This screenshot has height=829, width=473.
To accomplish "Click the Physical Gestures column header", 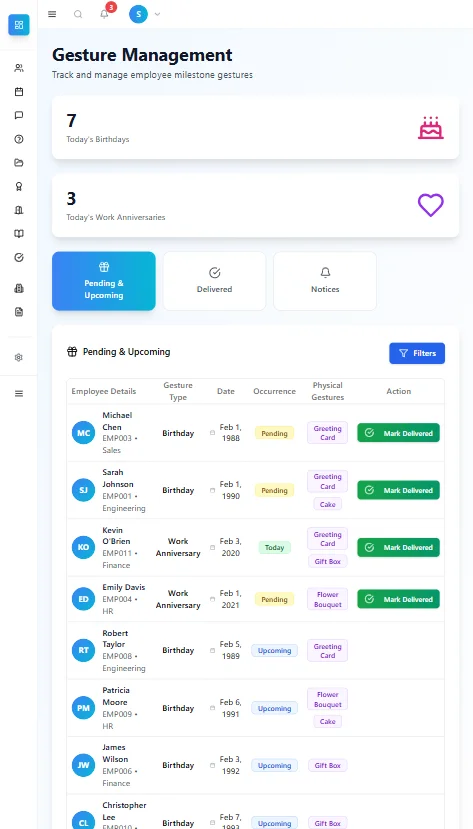I will pos(328,391).
